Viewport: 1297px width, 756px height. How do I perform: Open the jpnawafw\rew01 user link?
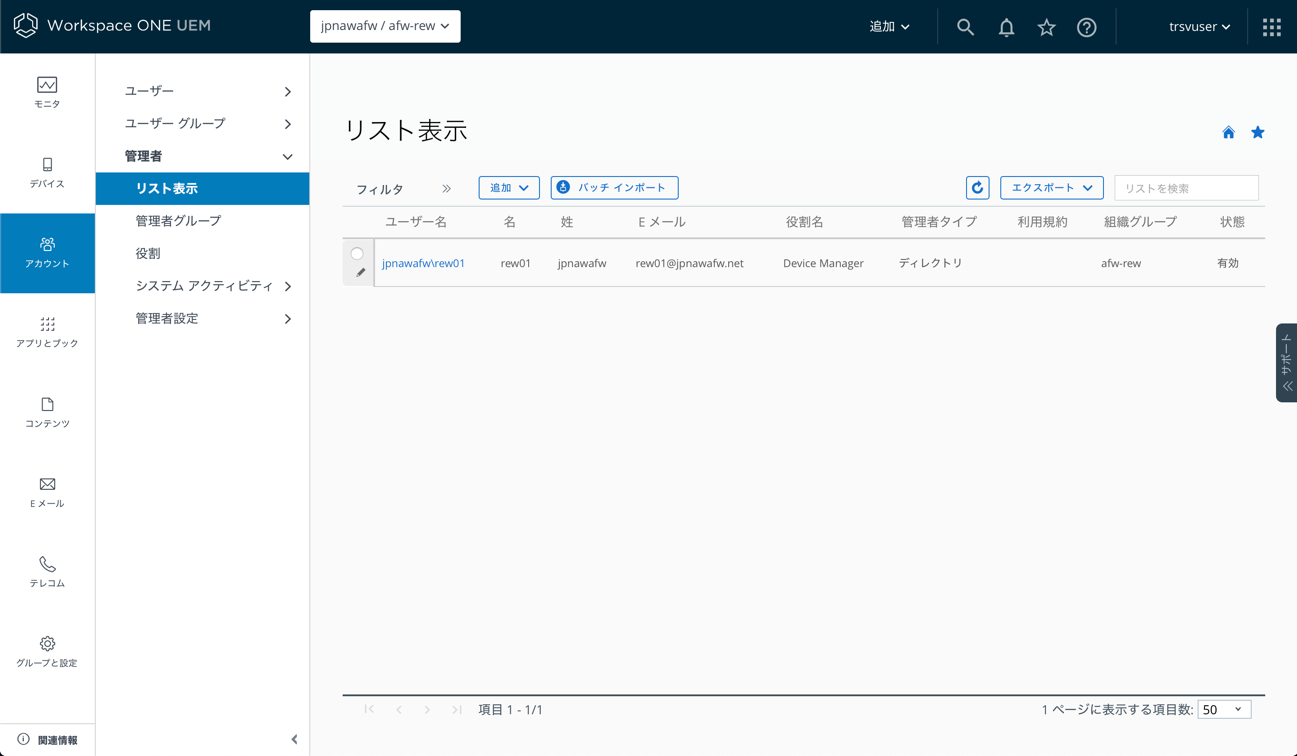tap(423, 263)
